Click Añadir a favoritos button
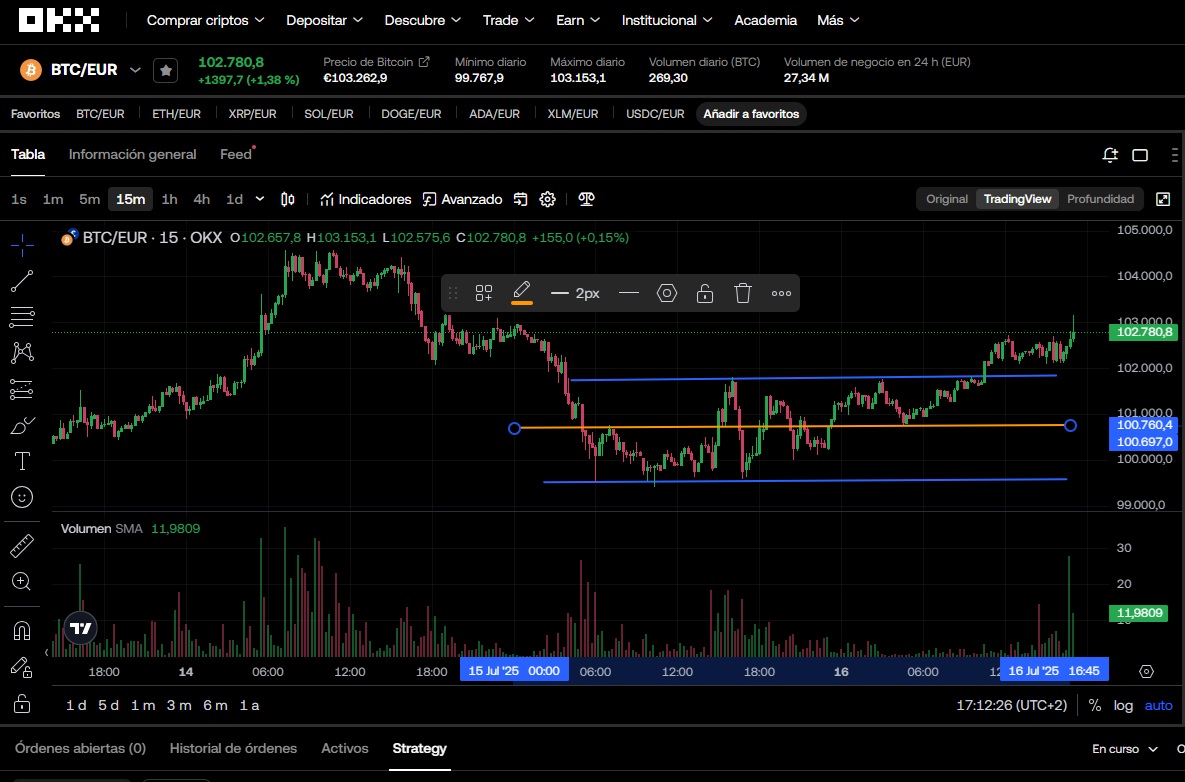The height and width of the screenshot is (782, 1185). 751,114
